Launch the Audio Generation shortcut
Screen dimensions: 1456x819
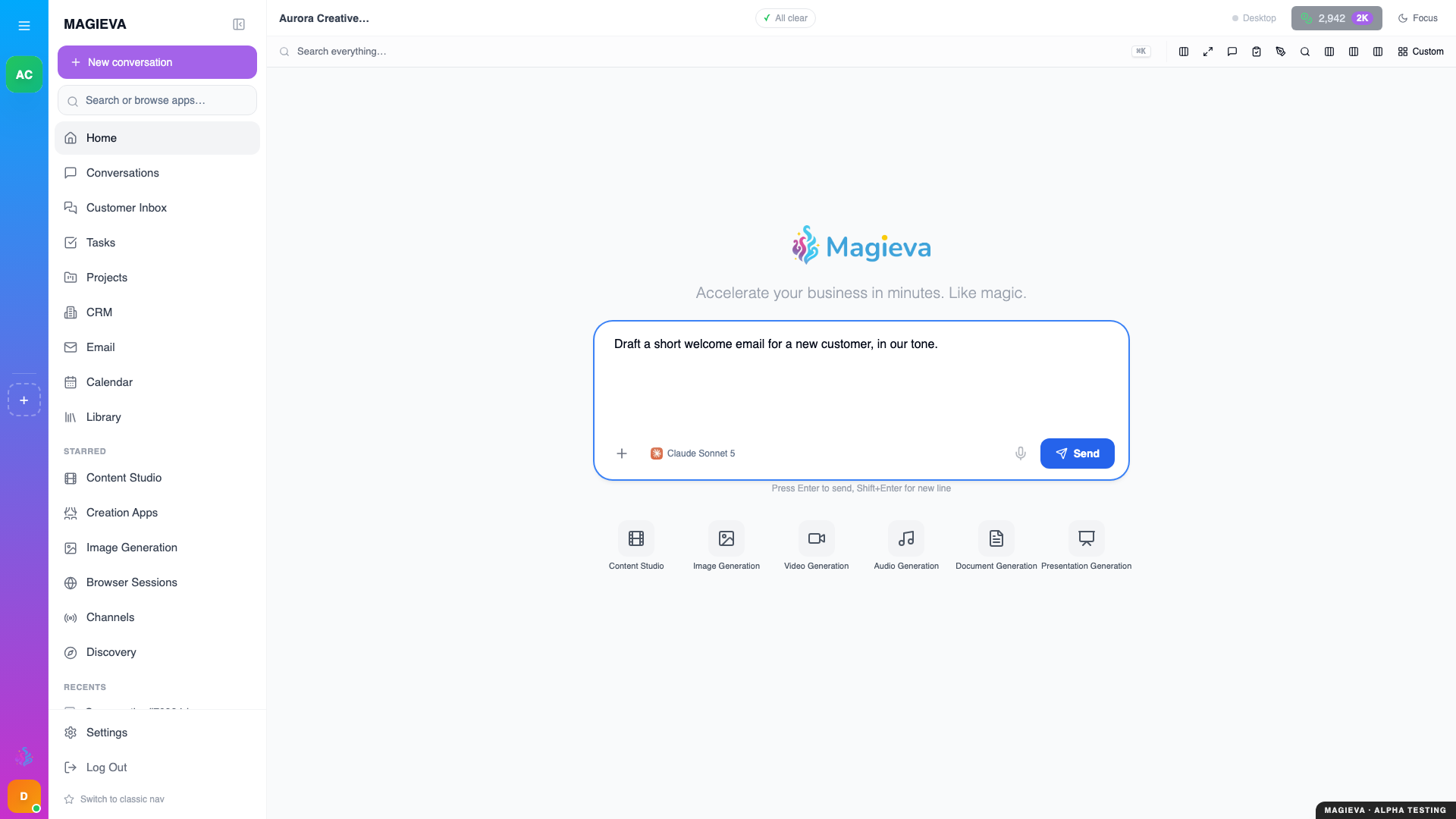click(906, 546)
